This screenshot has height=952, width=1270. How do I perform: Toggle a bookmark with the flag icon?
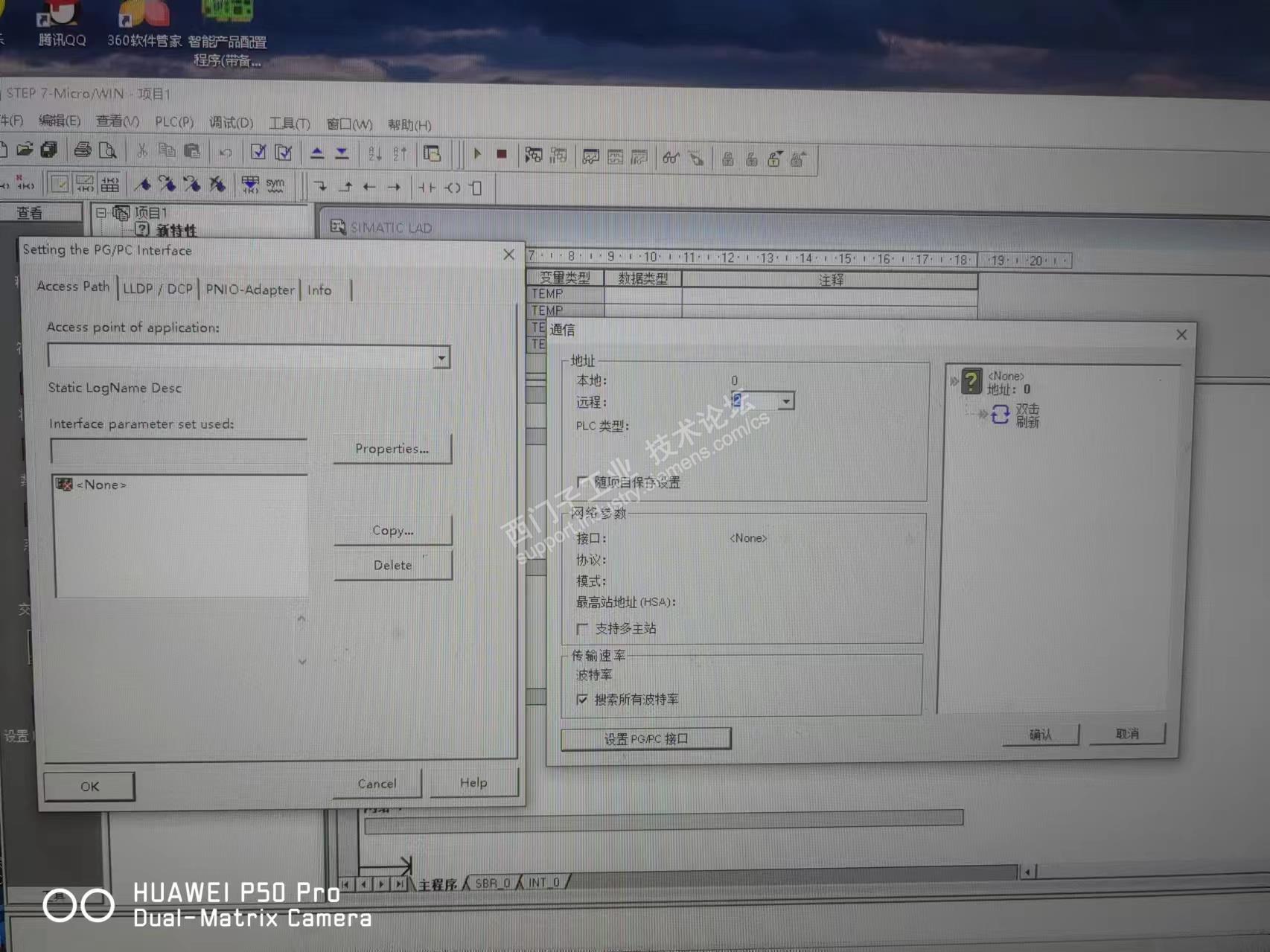(143, 185)
